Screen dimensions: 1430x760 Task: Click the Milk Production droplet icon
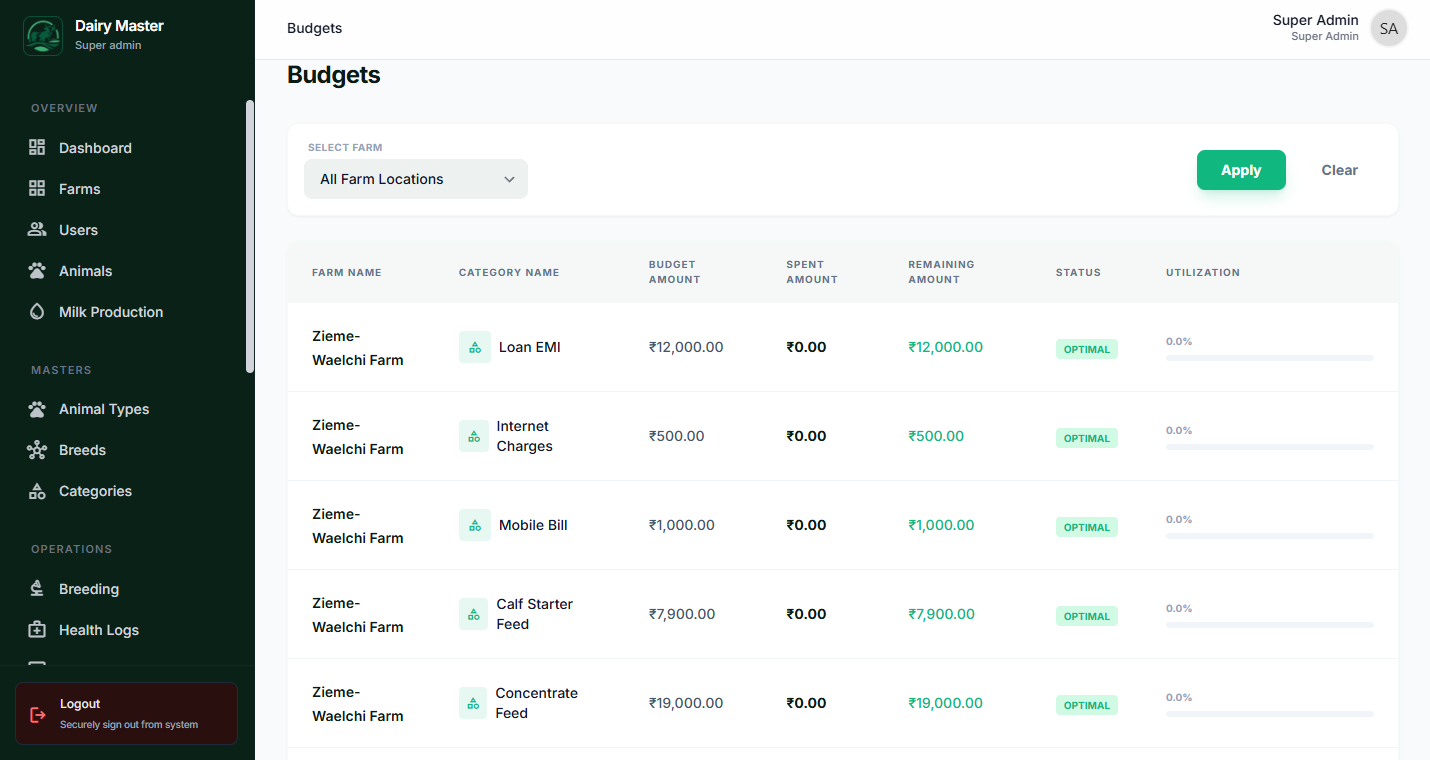[37, 311]
